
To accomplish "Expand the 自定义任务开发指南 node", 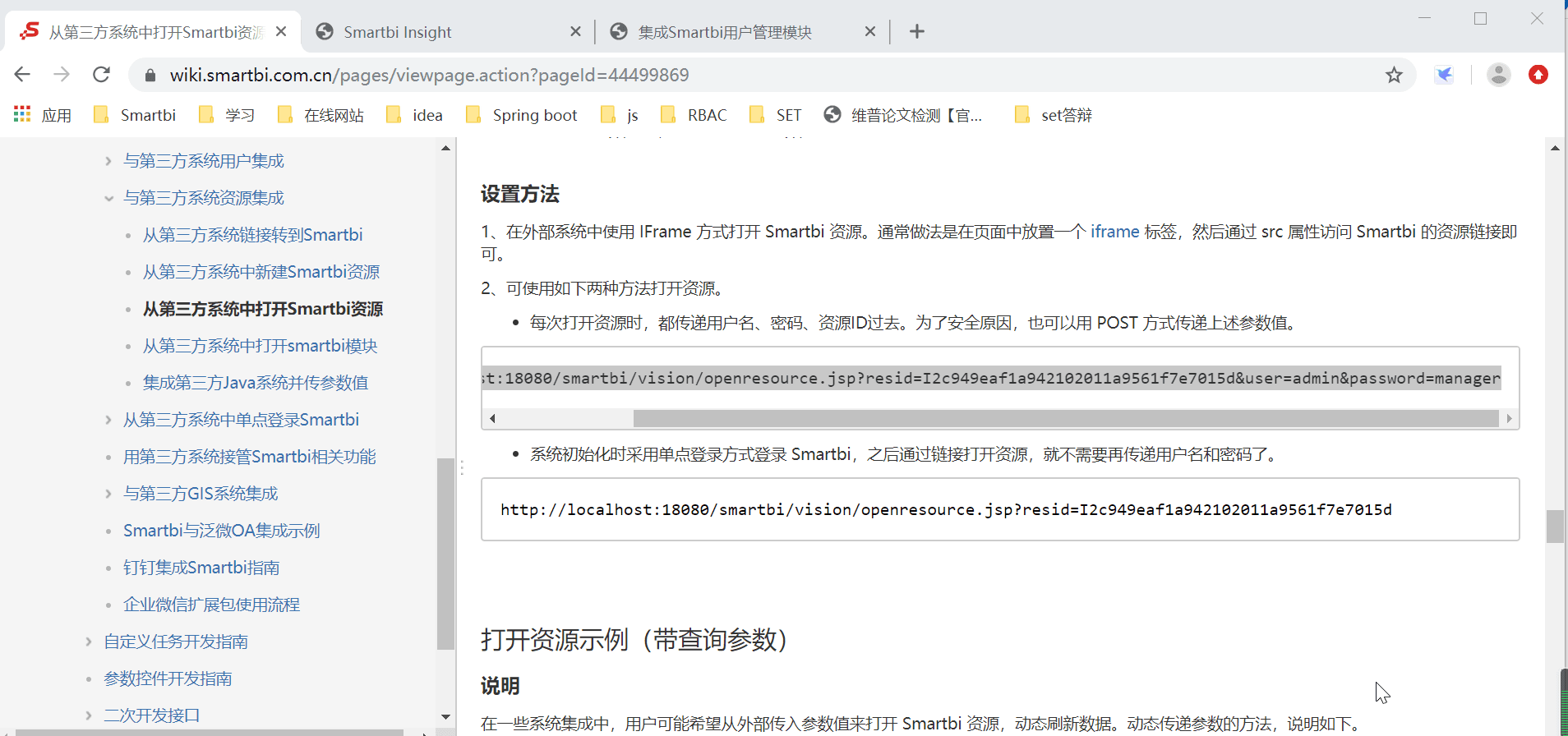I will point(89,642).
